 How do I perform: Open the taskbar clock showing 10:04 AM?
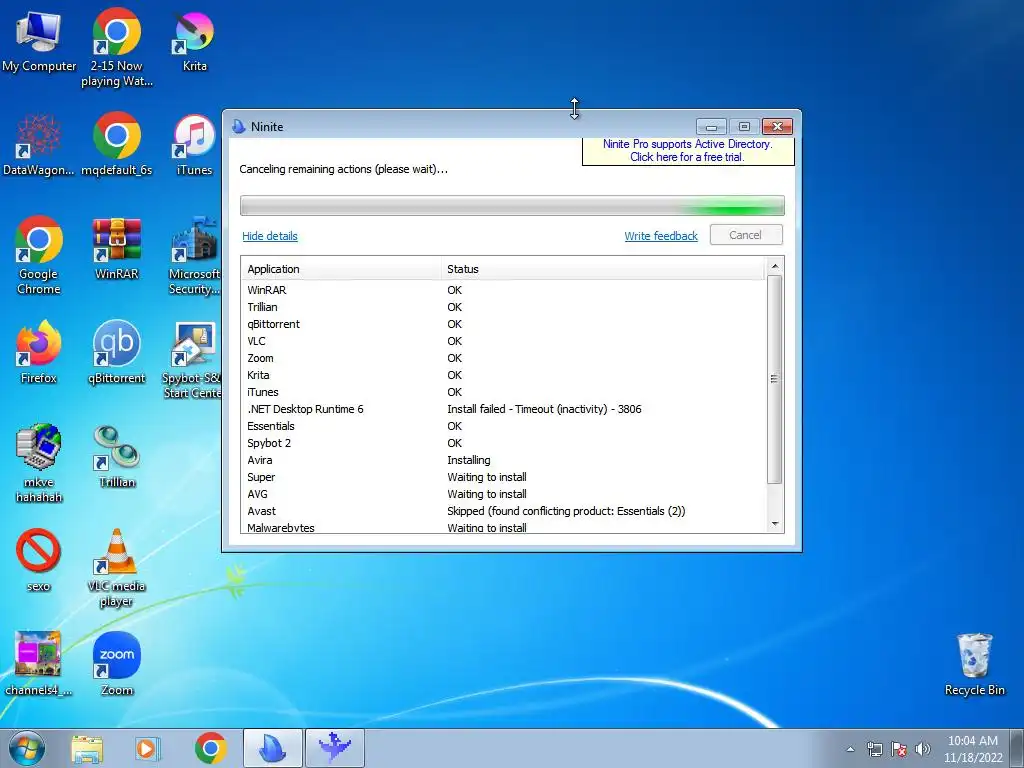pos(972,749)
